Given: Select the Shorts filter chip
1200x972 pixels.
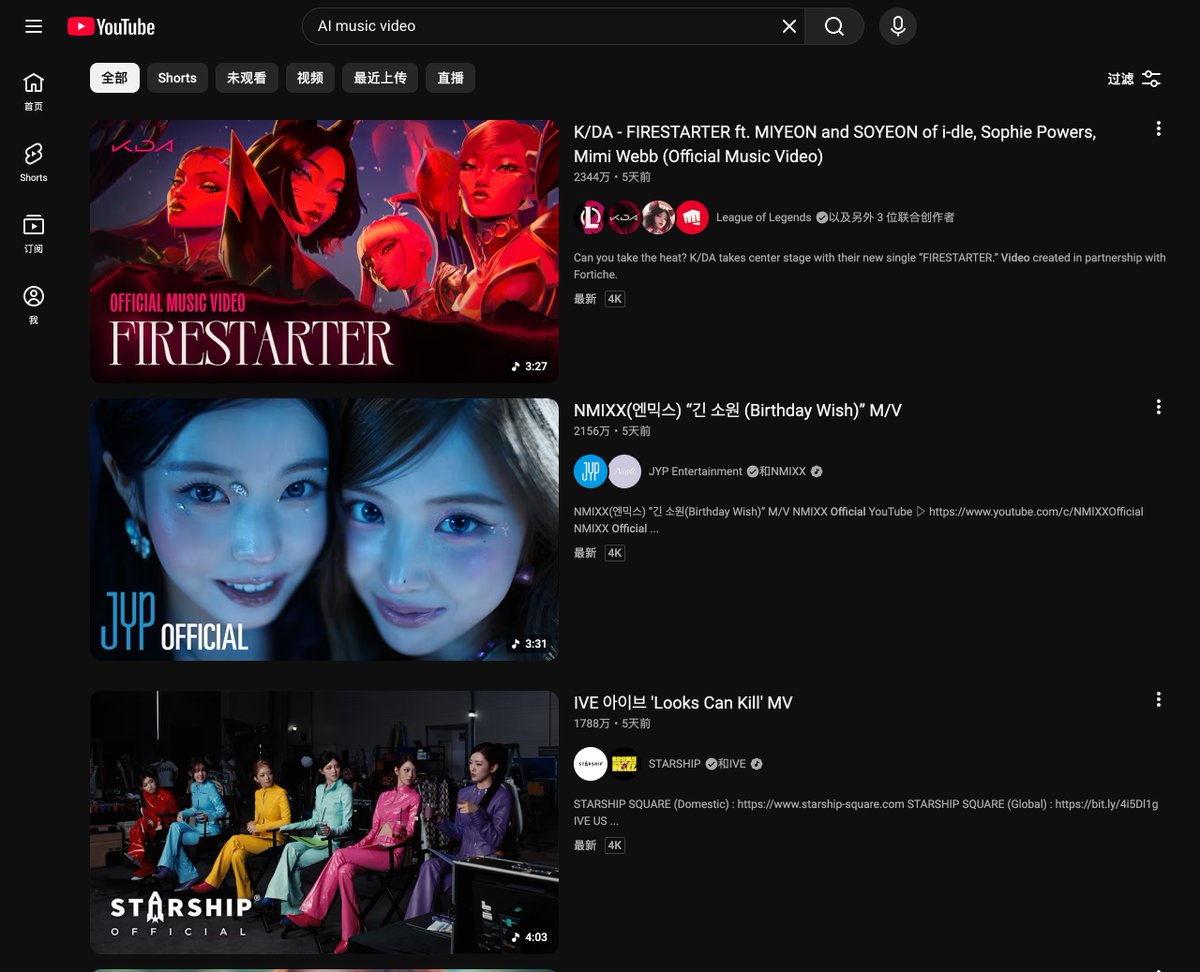Looking at the screenshot, I should coord(177,78).
